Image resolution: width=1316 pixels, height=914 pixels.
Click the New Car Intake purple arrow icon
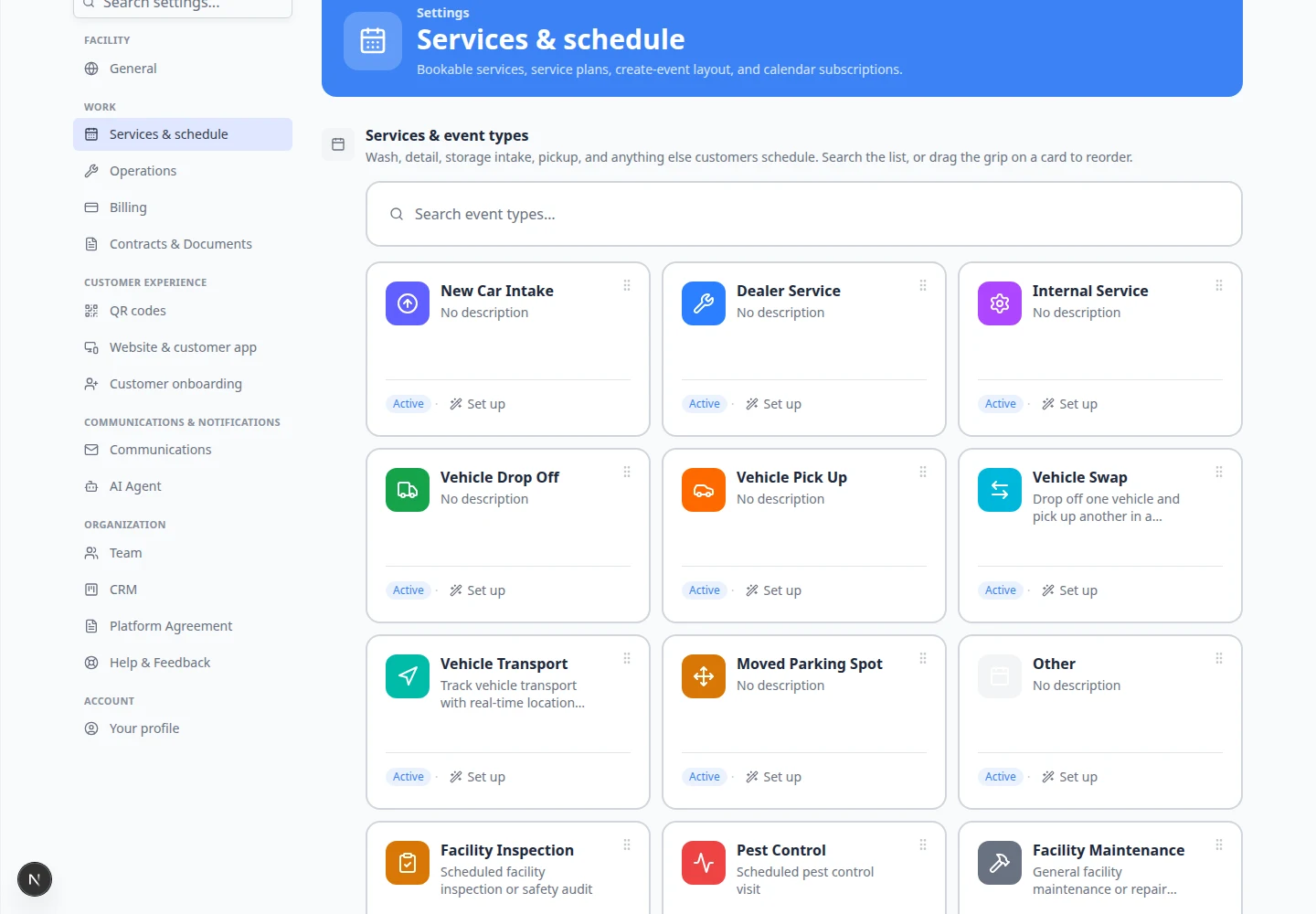coord(408,303)
